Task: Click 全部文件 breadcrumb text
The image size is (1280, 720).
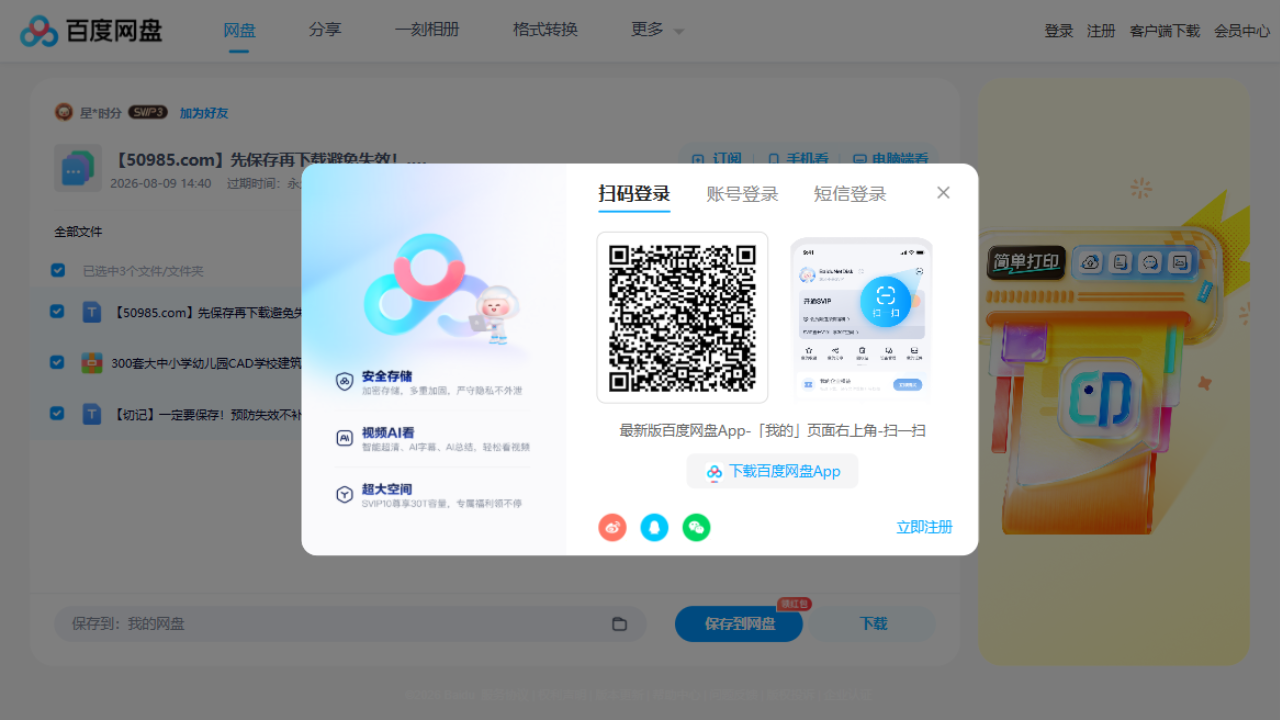Action: (78, 232)
